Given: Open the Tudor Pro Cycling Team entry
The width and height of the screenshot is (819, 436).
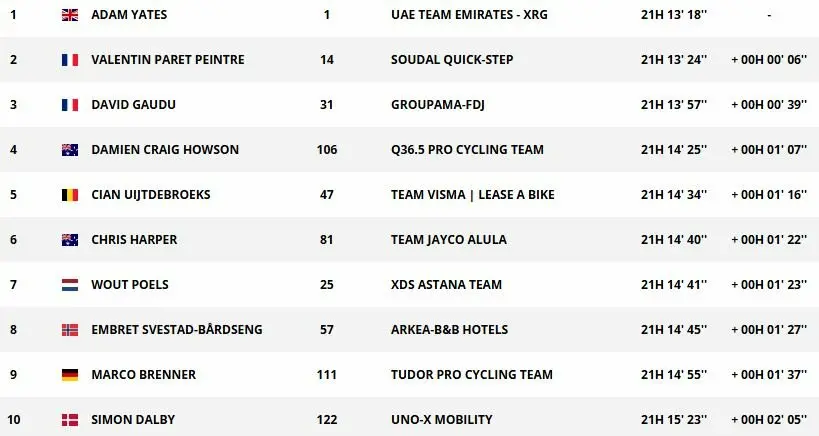Looking at the screenshot, I should point(471,375).
